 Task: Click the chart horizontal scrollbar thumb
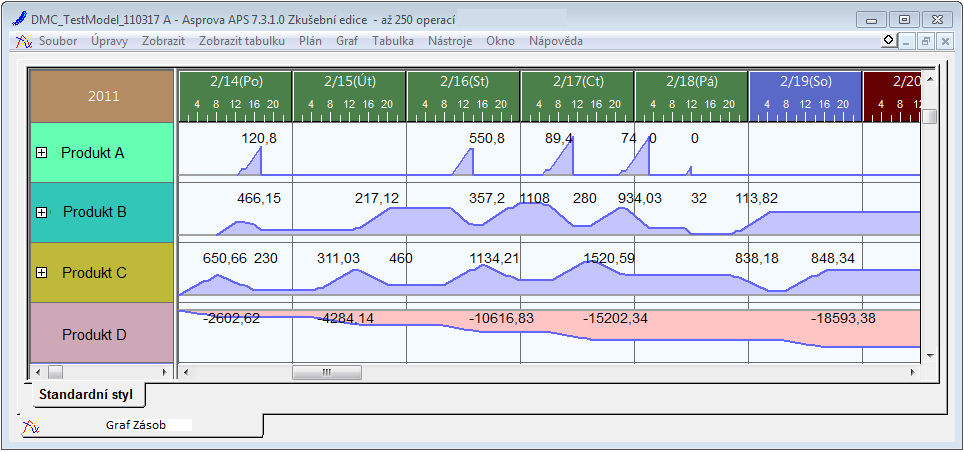[326, 372]
